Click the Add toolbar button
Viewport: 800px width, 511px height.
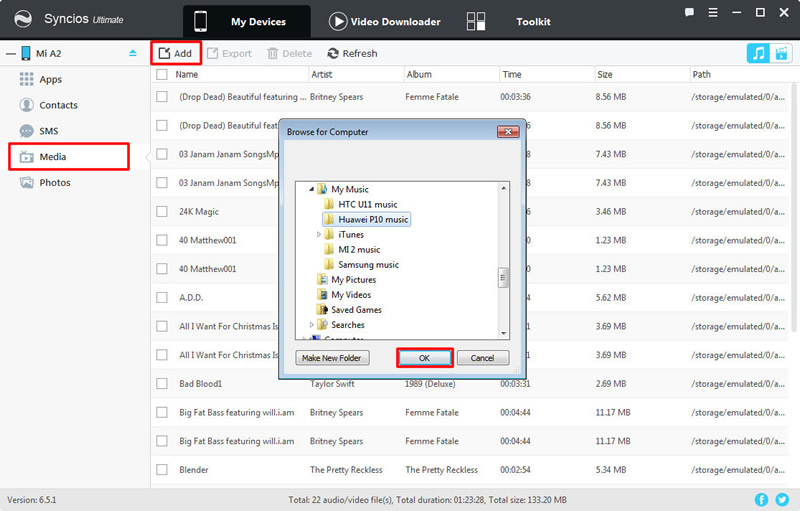(x=176, y=53)
